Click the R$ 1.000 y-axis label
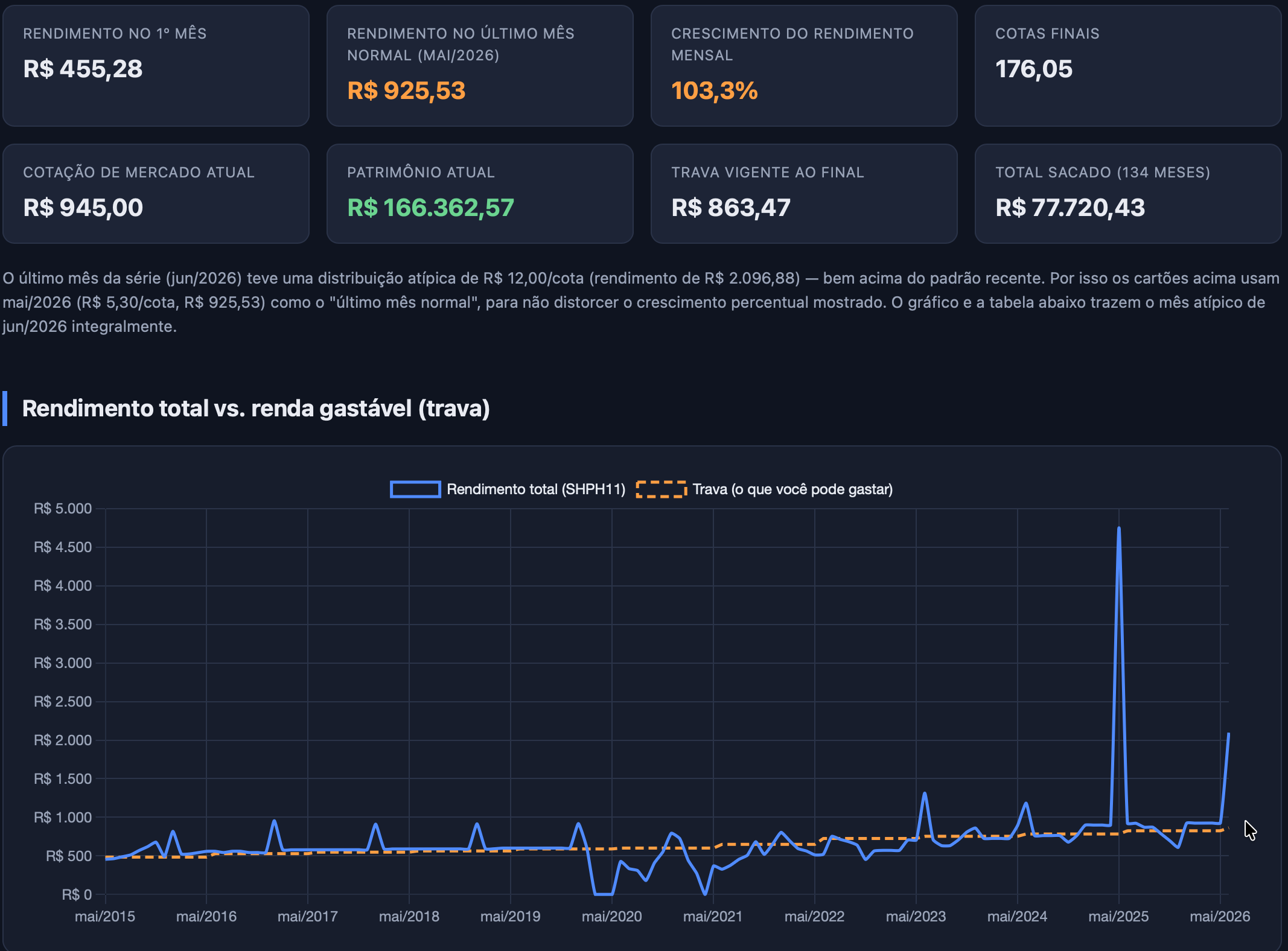Screen dimensions: 1288x951 (63, 818)
